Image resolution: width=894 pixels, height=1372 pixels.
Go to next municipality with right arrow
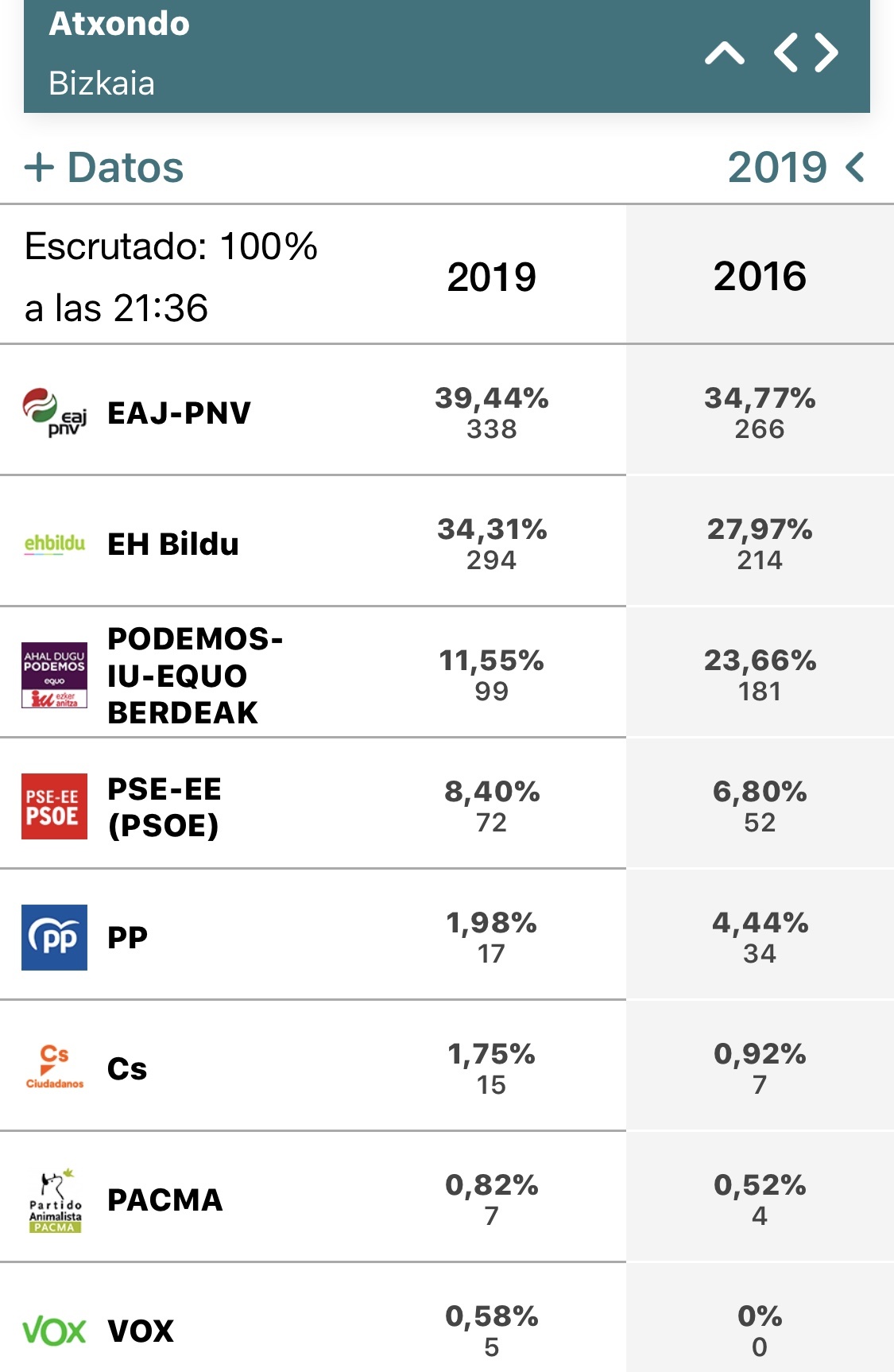[x=826, y=53]
